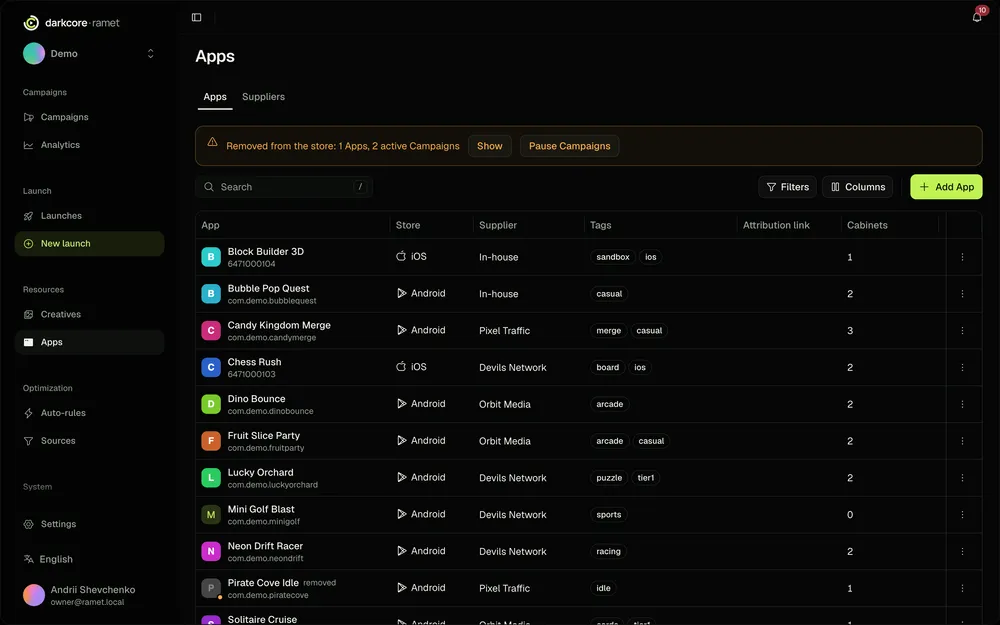Open row menu for Block Builder 3D
This screenshot has width=1000, height=625.
point(962,257)
